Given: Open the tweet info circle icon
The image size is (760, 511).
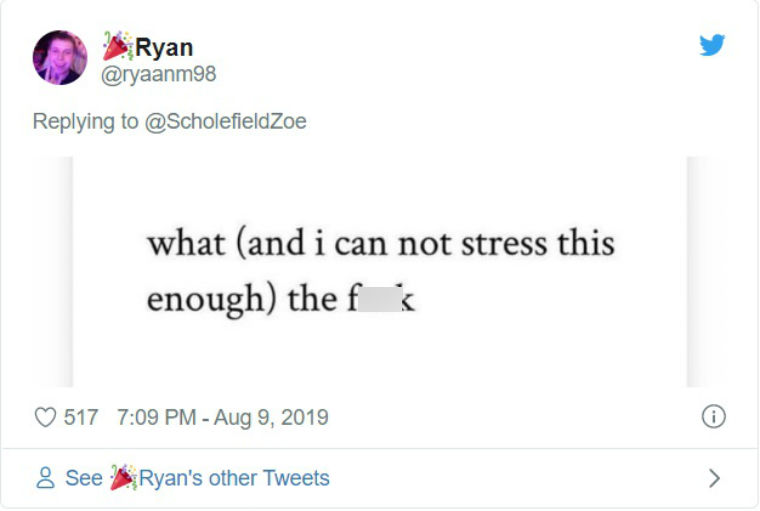Looking at the screenshot, I should [713, 416].
